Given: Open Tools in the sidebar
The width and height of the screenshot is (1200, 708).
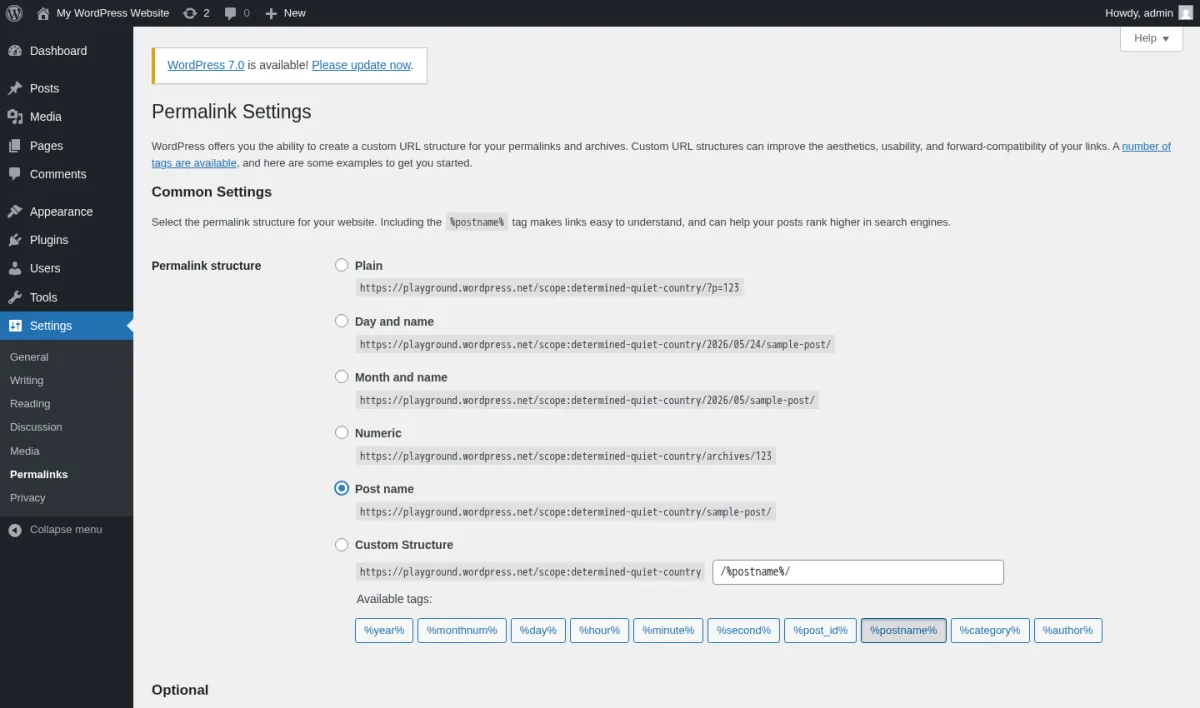Looking at the screenshot, I should (66, 297).
